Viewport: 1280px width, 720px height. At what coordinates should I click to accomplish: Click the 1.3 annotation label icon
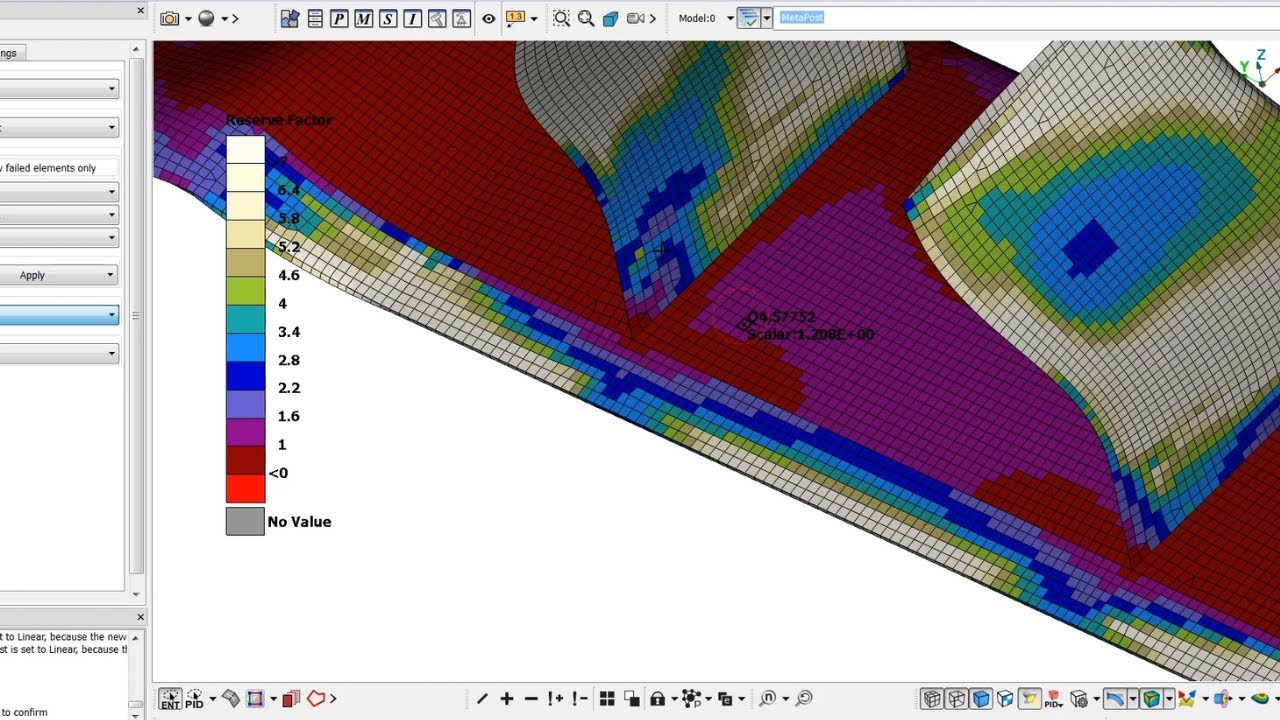pyautogui.click(x=515, y=18)
